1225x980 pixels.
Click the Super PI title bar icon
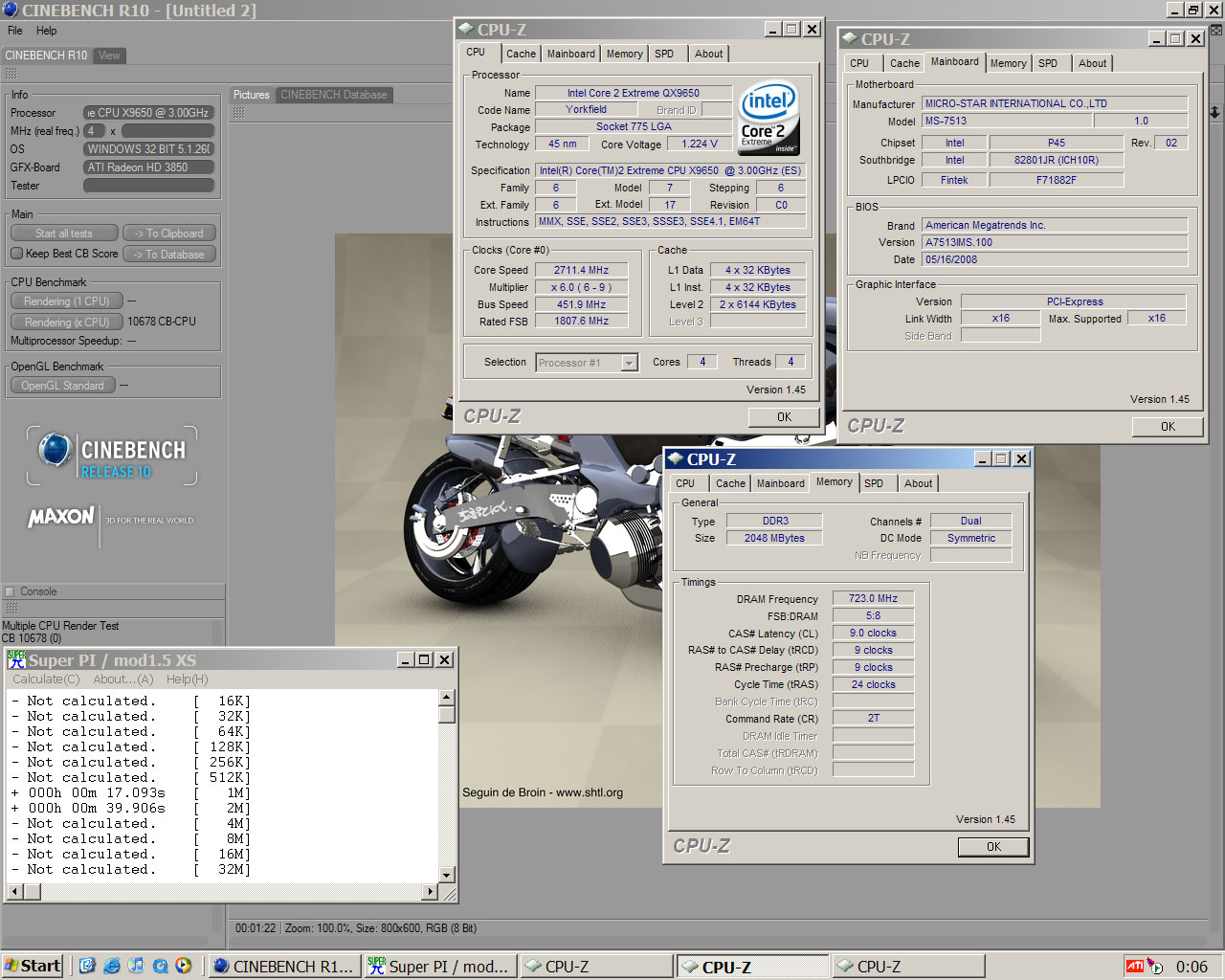pos(16,659)
